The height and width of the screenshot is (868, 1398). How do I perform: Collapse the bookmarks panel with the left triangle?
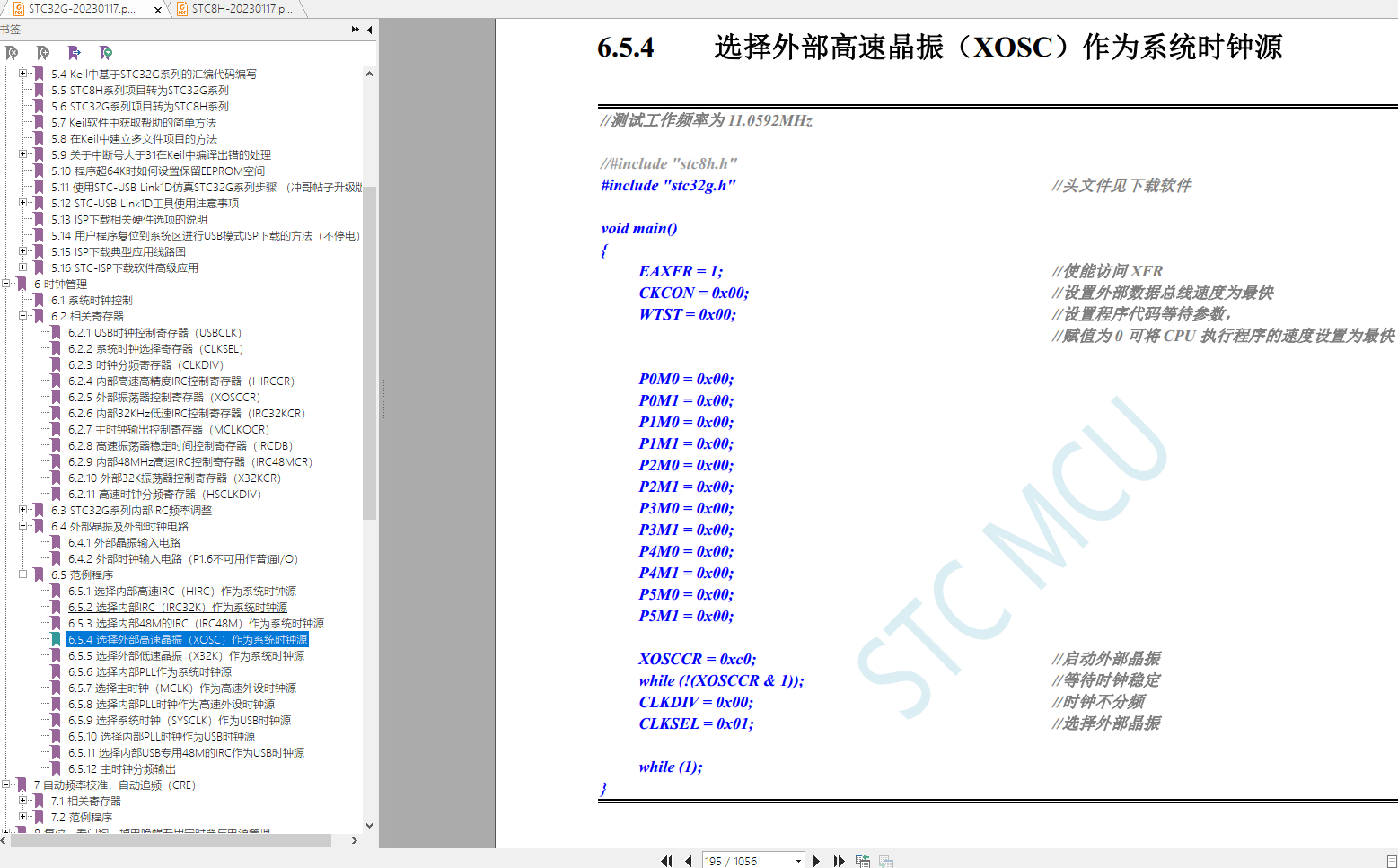click(x=369, y=30)
